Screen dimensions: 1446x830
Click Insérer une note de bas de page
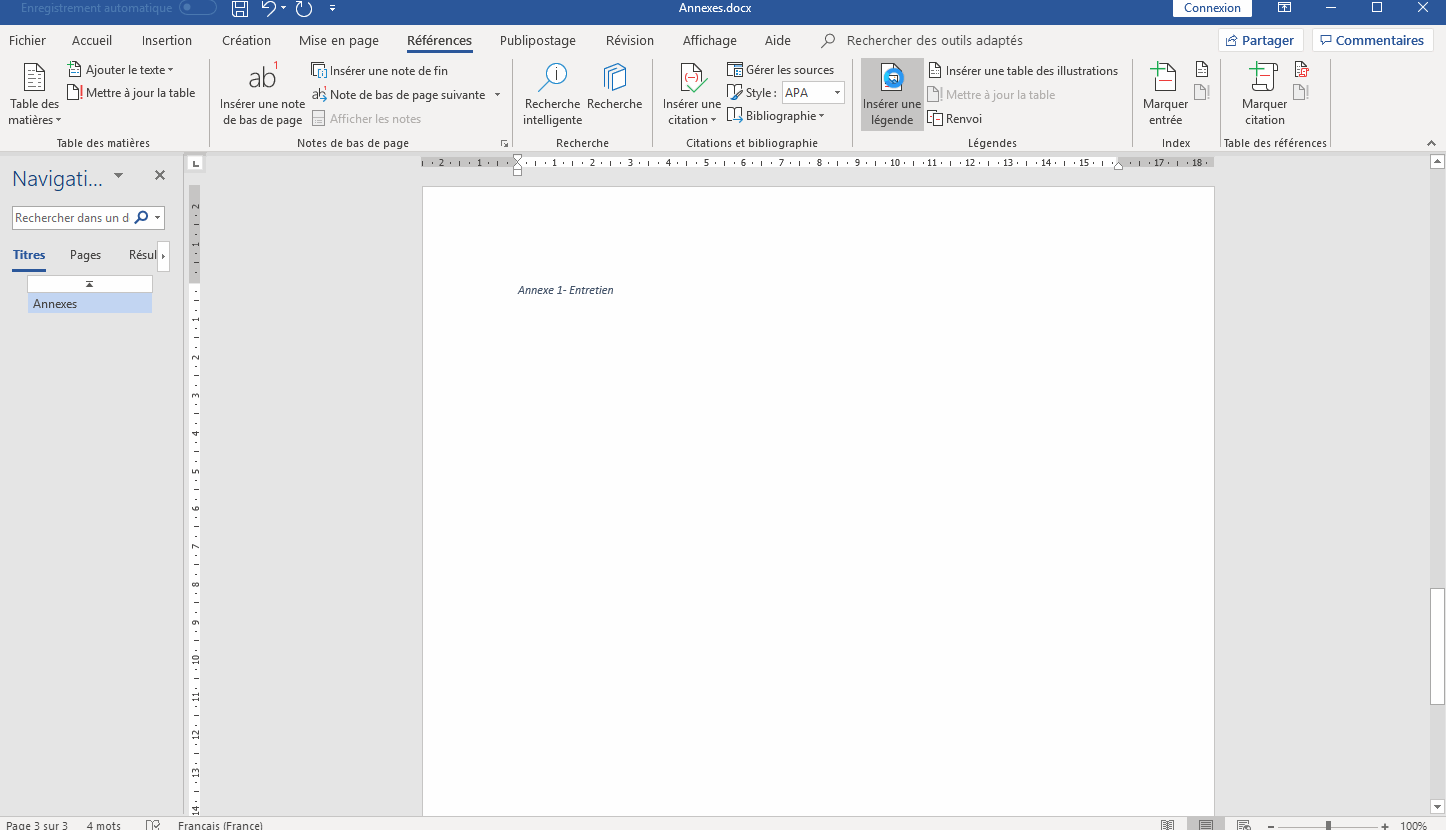[262, 80]
